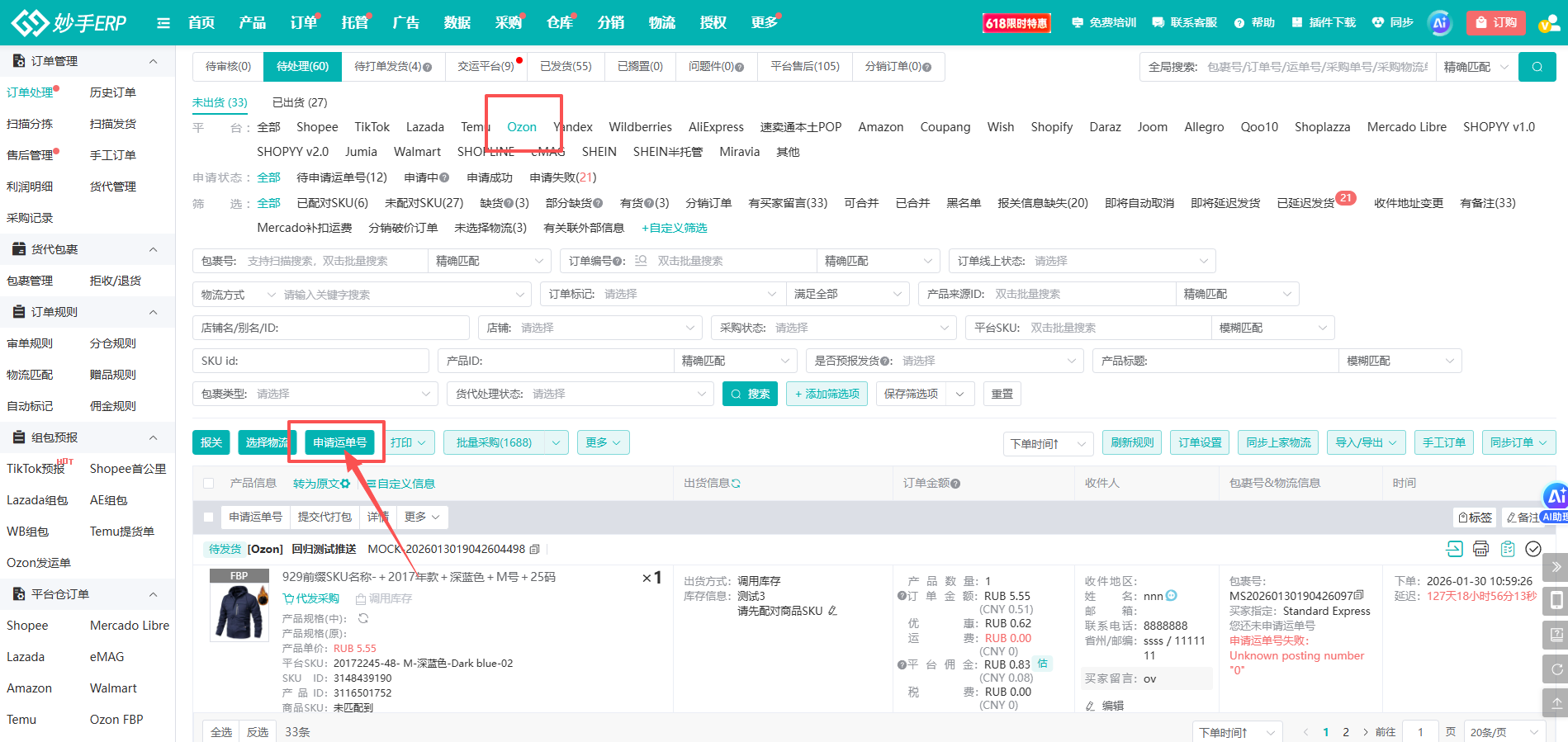Click the 报关 button

[211, 442]
